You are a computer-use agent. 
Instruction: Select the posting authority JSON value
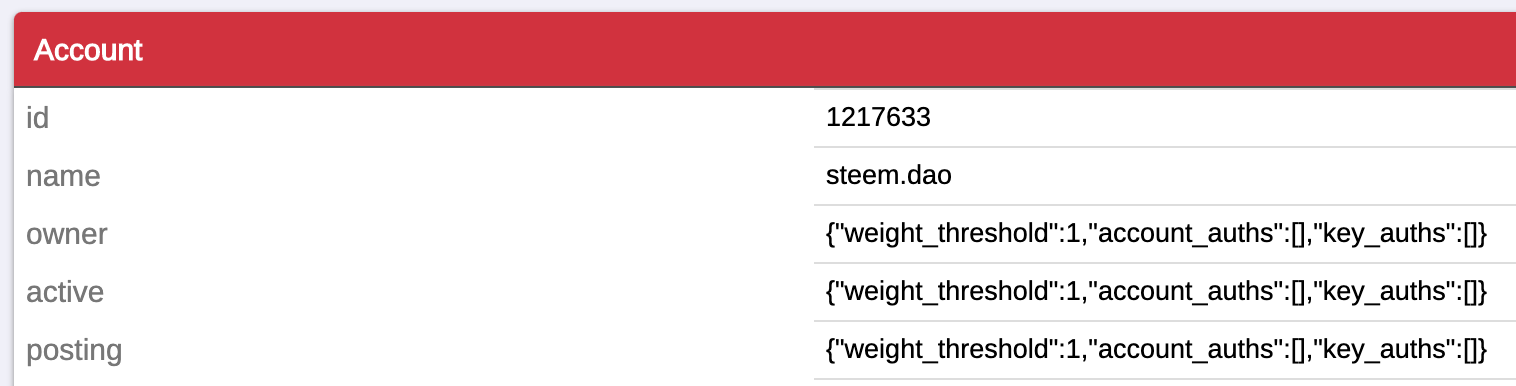tap(1158, 351)
